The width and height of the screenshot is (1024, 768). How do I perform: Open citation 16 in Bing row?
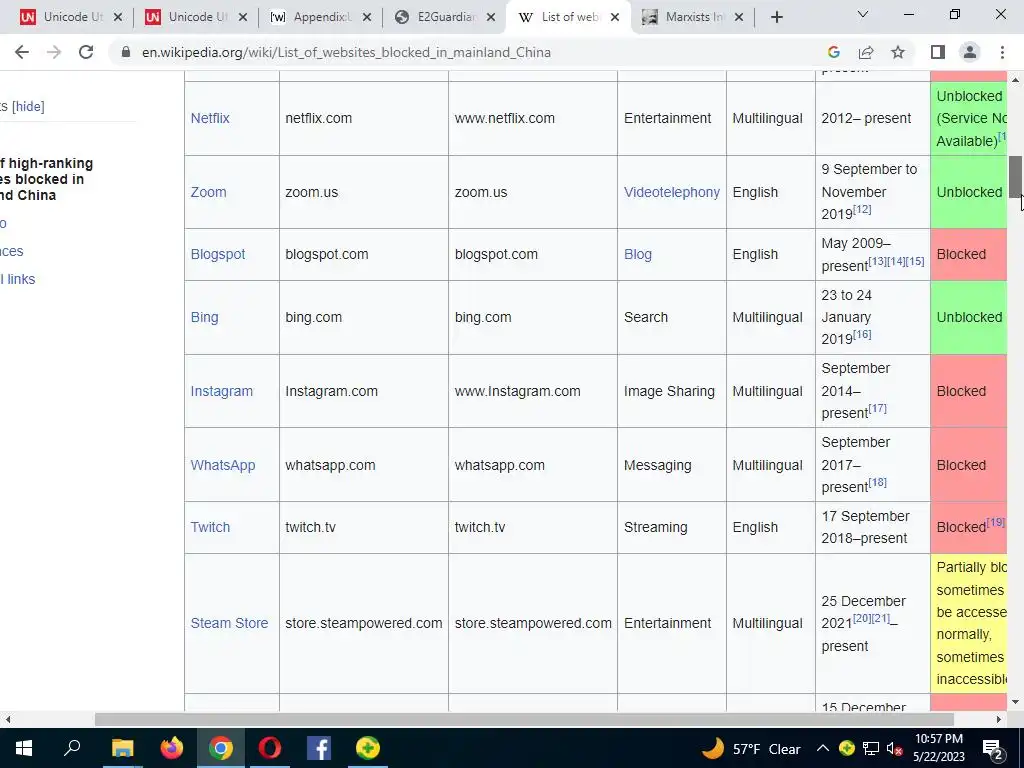862,334
